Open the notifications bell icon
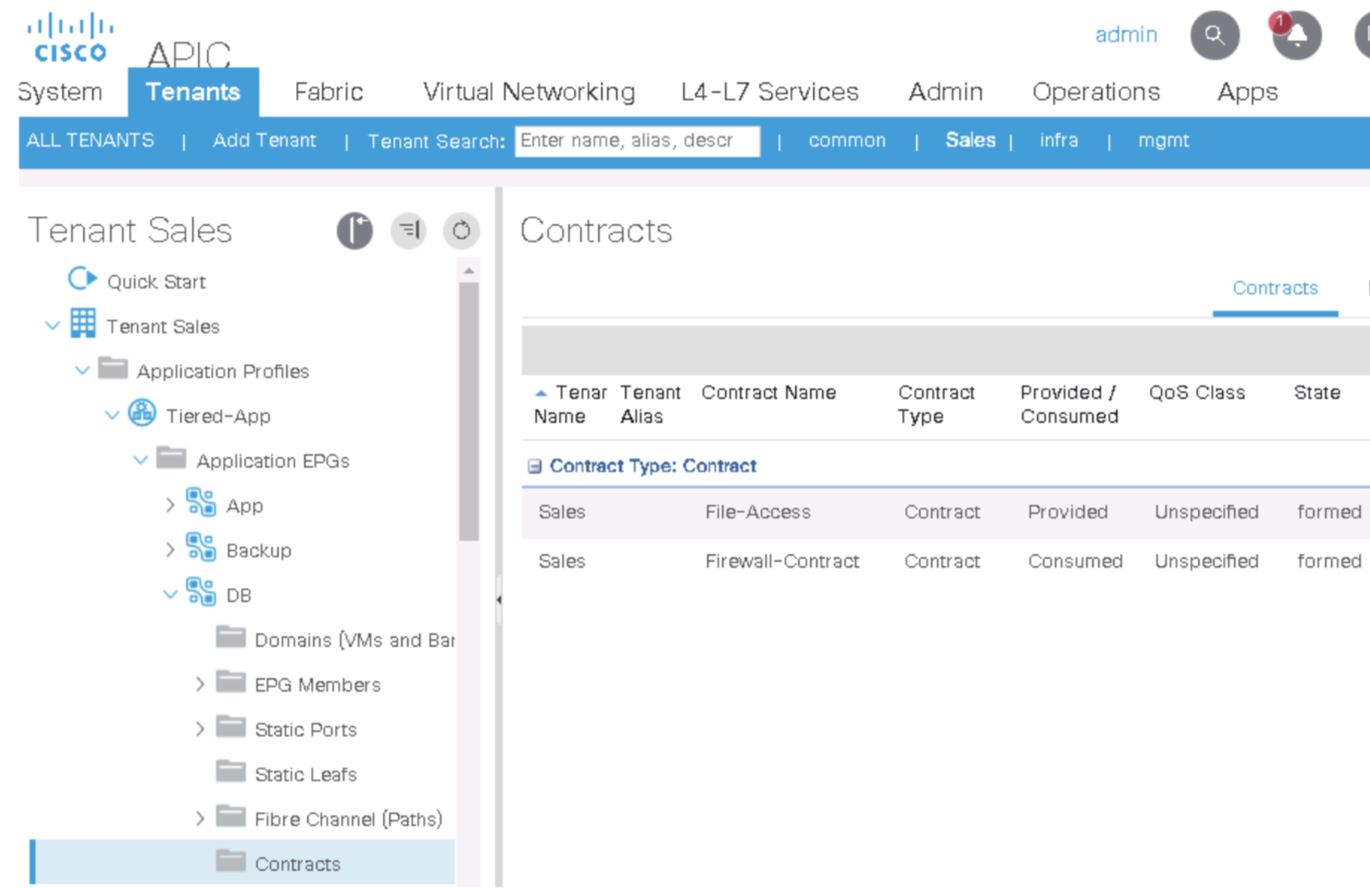Screen dimensions: 1370x888 click(1297, 36)
